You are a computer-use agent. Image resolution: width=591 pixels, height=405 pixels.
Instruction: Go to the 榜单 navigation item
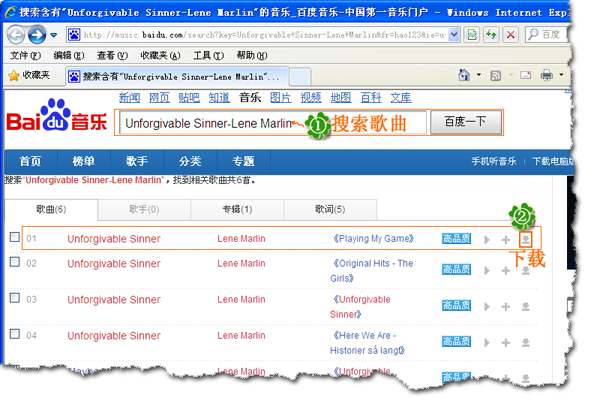click(84, 162)
